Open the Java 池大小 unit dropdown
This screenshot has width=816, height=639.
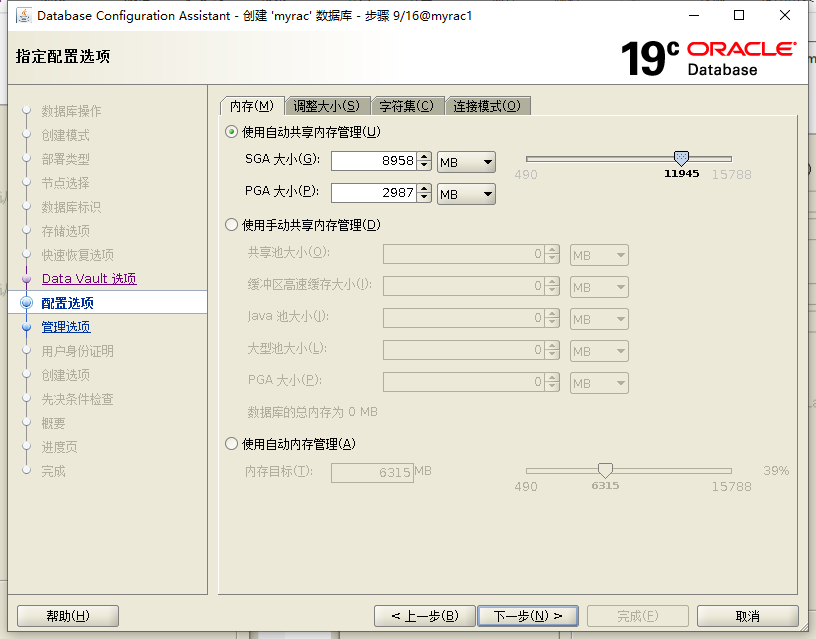pyautogui.click(x=599, y=319)
